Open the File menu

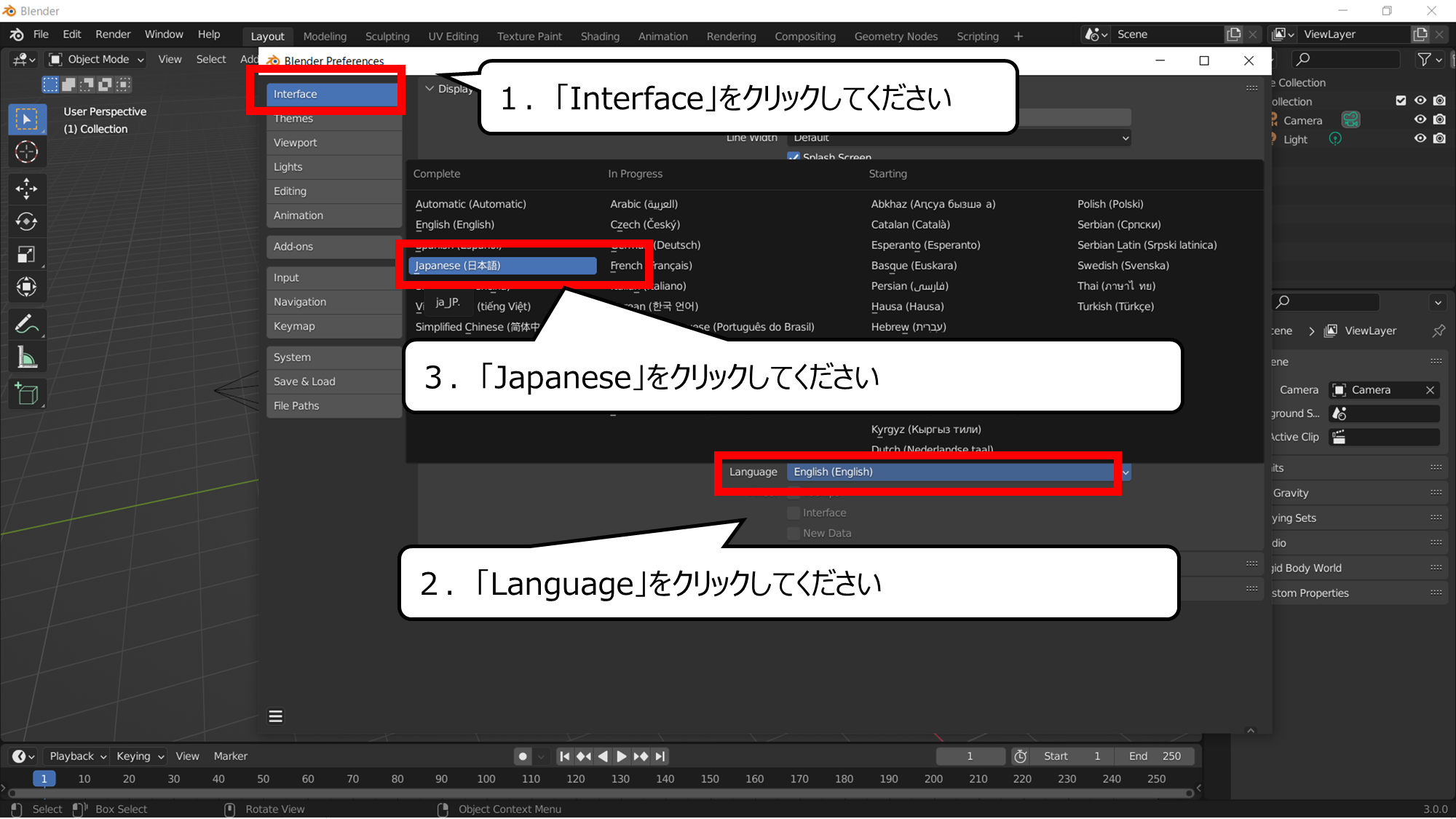[x=41, y=34]
